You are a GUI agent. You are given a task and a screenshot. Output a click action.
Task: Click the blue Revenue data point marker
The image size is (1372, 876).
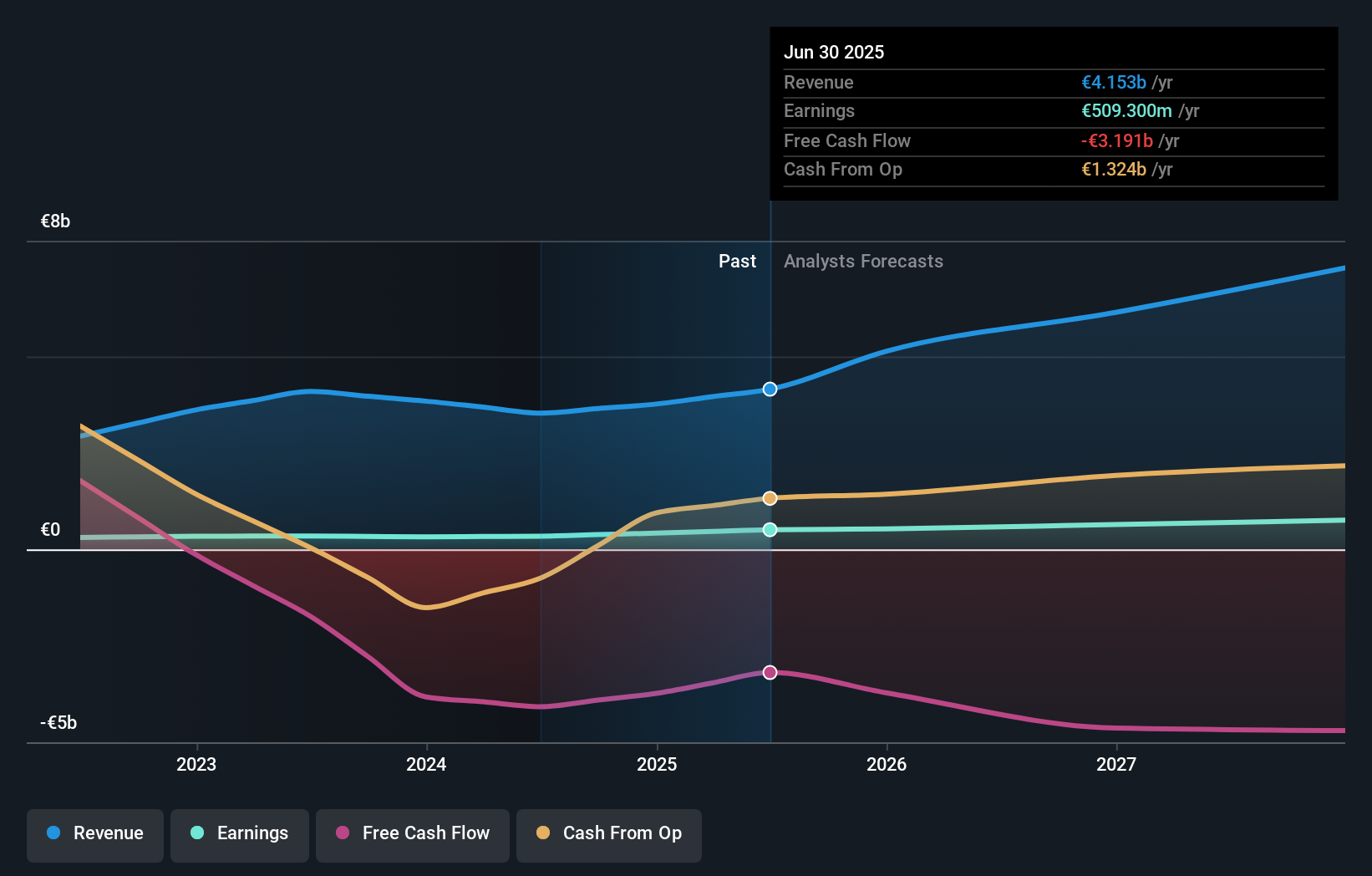[x=769, y=389]
